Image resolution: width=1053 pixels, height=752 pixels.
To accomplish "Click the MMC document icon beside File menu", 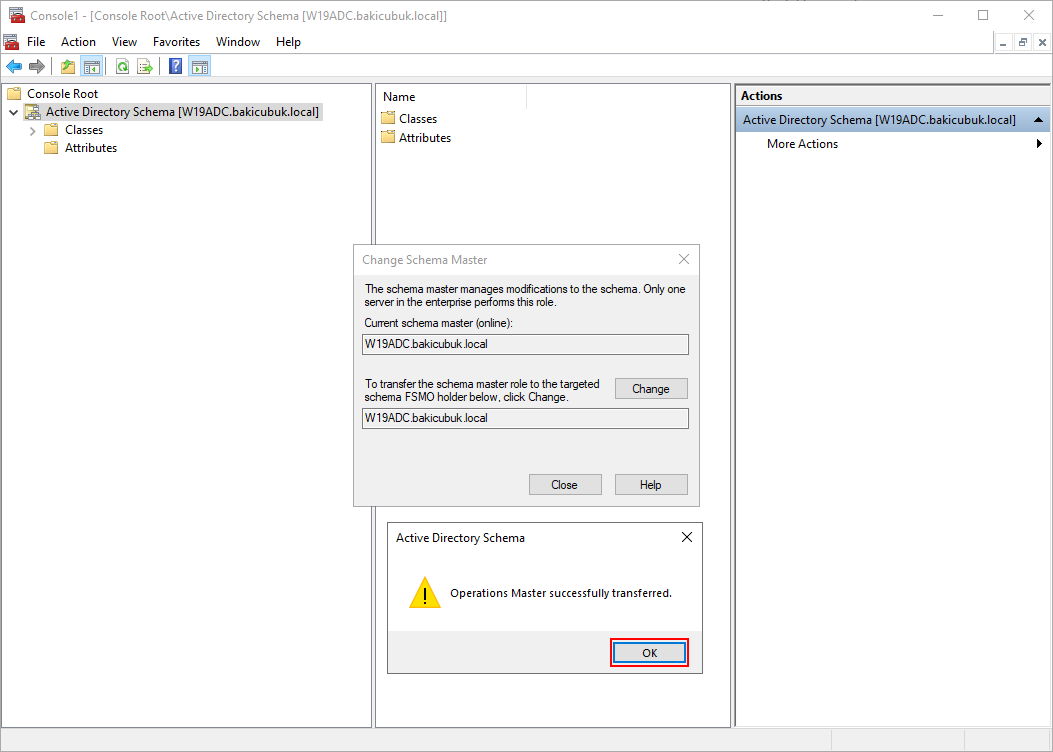I will tap(11, 42).
